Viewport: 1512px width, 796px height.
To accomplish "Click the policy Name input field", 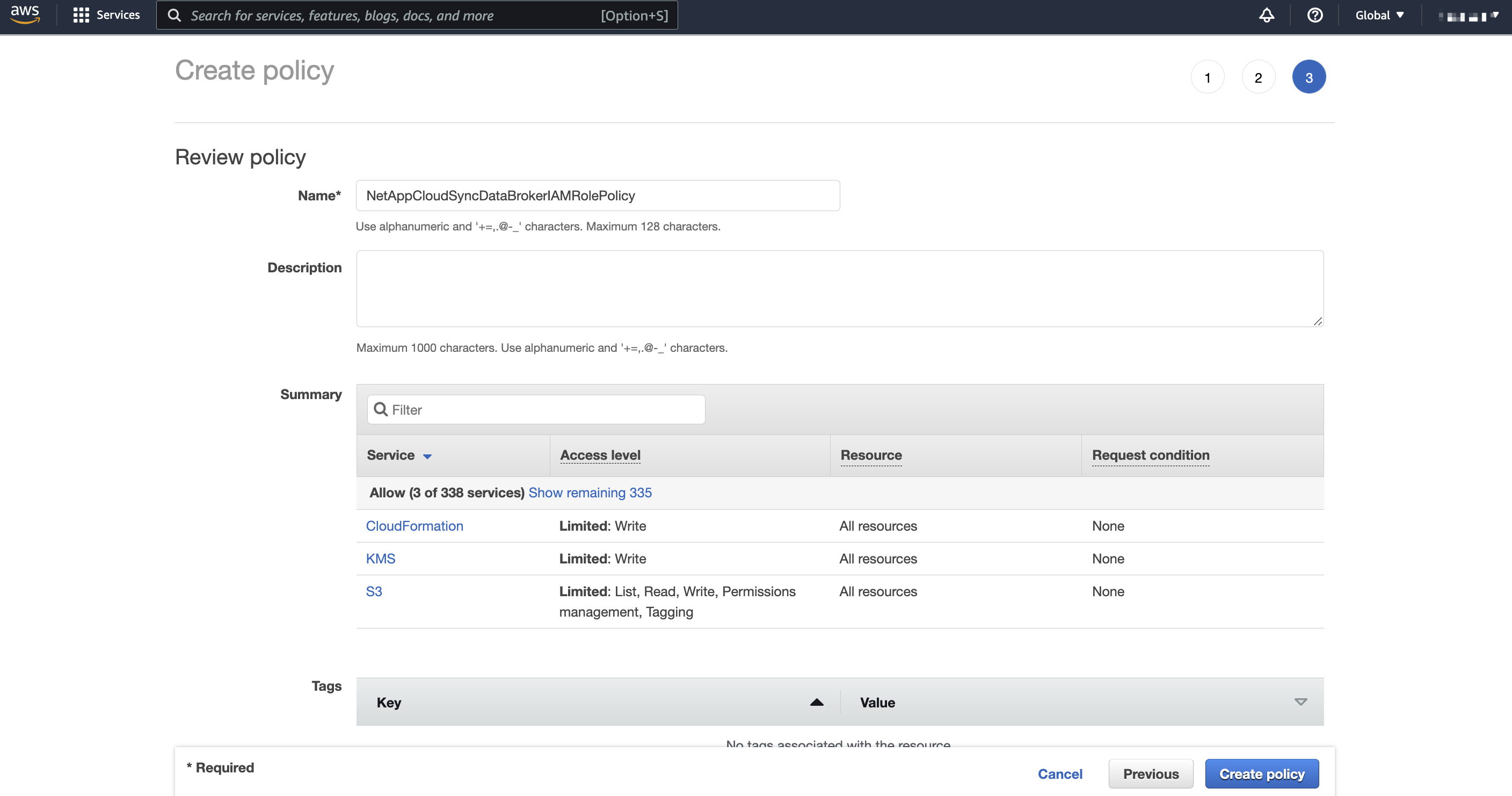I will 598,196.
